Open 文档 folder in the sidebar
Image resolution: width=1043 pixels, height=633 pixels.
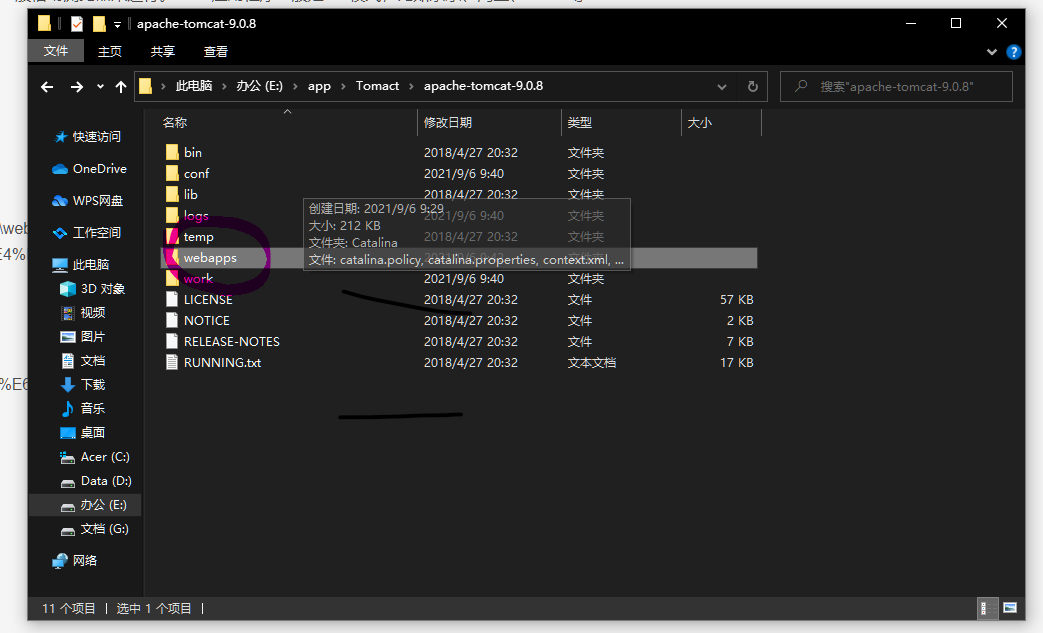(92, 360)
